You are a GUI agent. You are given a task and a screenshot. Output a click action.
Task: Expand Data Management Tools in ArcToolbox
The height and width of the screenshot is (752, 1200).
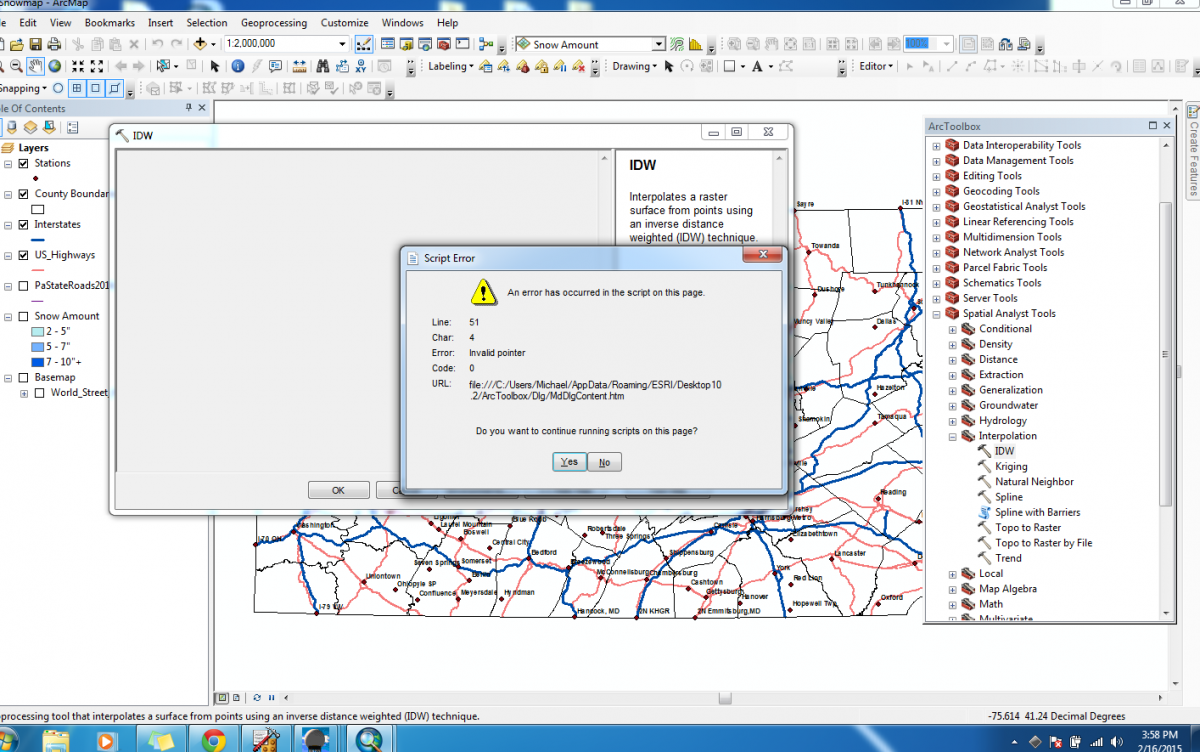936,161
